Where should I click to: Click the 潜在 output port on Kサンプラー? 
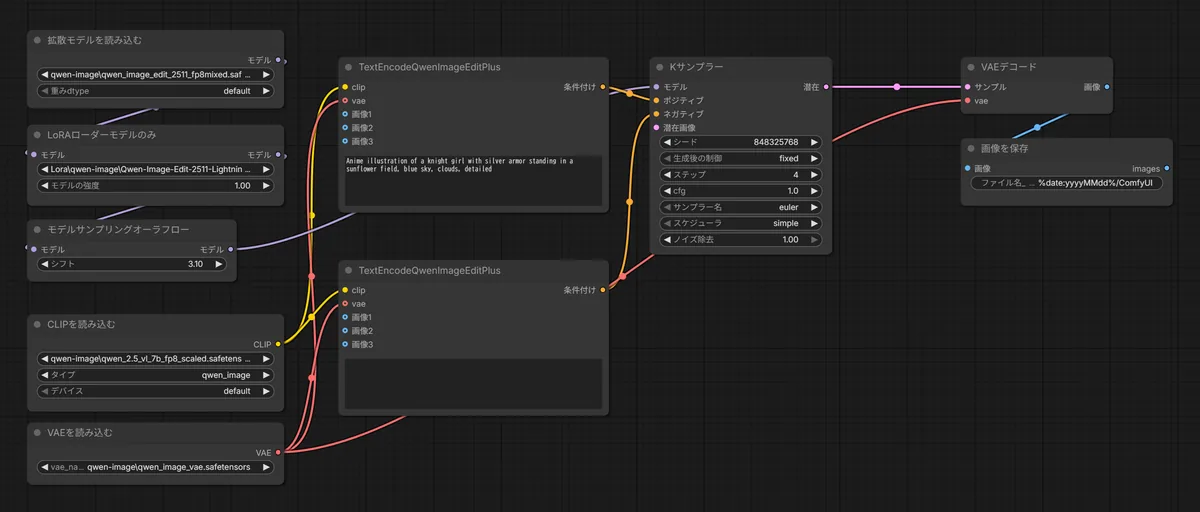click(825, 87)
